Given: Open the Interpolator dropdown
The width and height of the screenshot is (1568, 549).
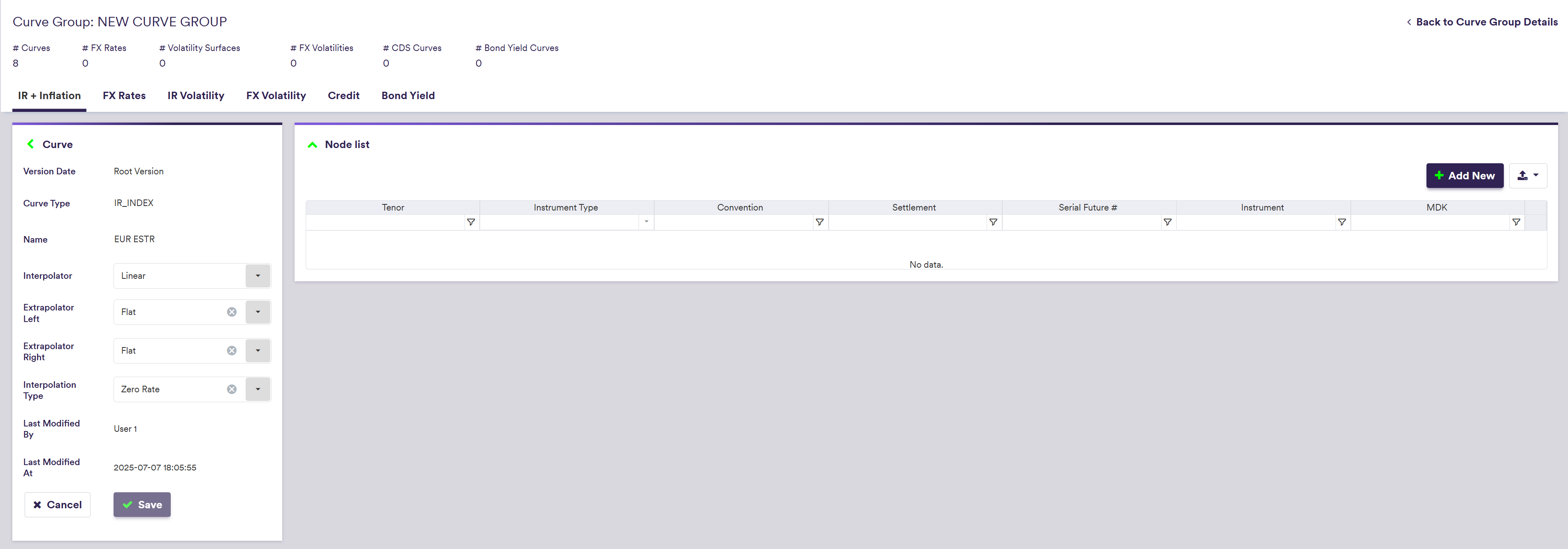Looking at the screenshot, I should (x=258, y=276).
